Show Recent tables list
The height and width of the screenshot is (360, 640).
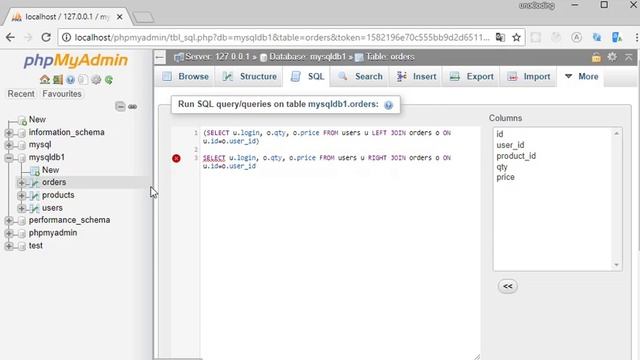pos(21,94)
